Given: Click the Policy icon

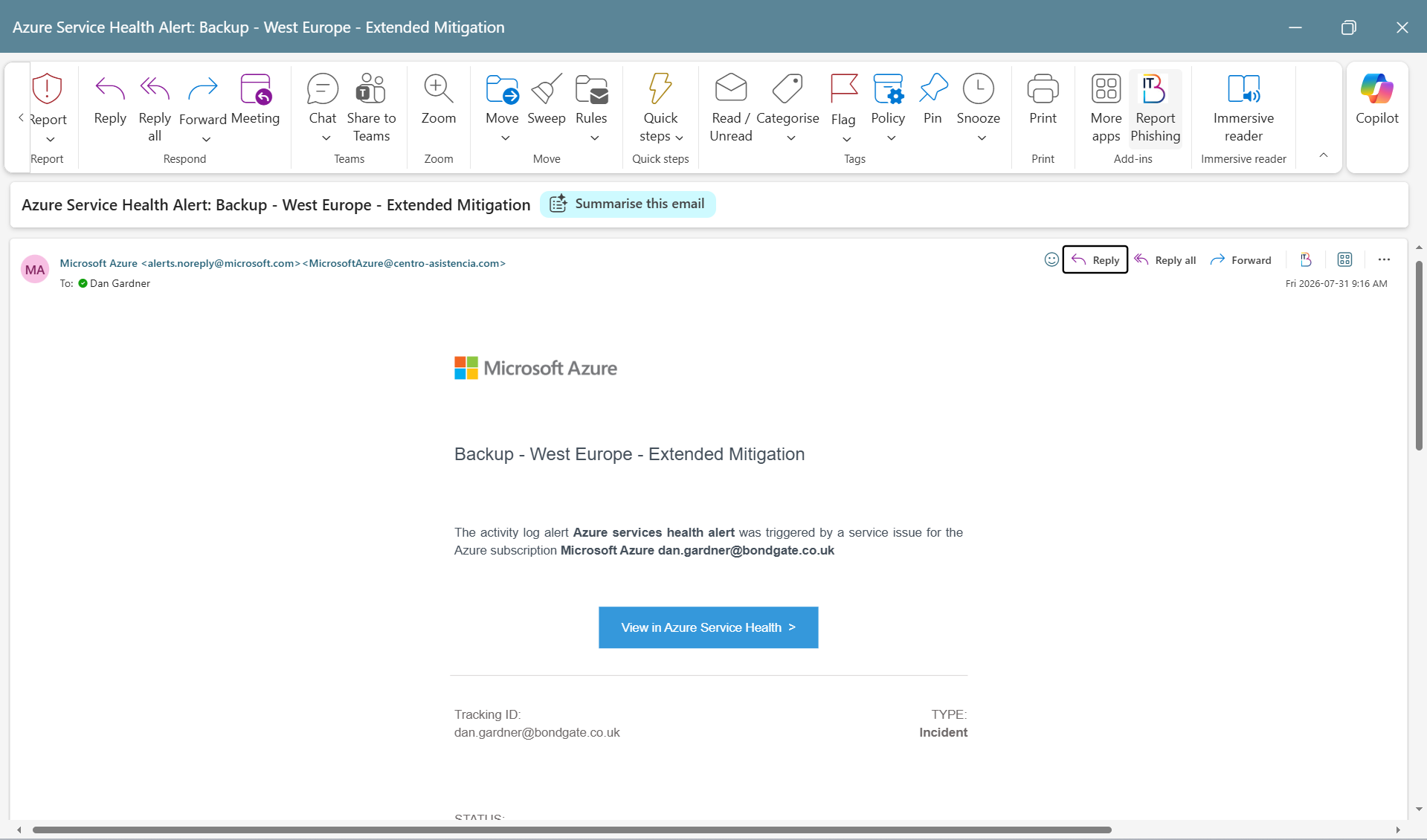Looking at the screenshot, I should (888, 89).
